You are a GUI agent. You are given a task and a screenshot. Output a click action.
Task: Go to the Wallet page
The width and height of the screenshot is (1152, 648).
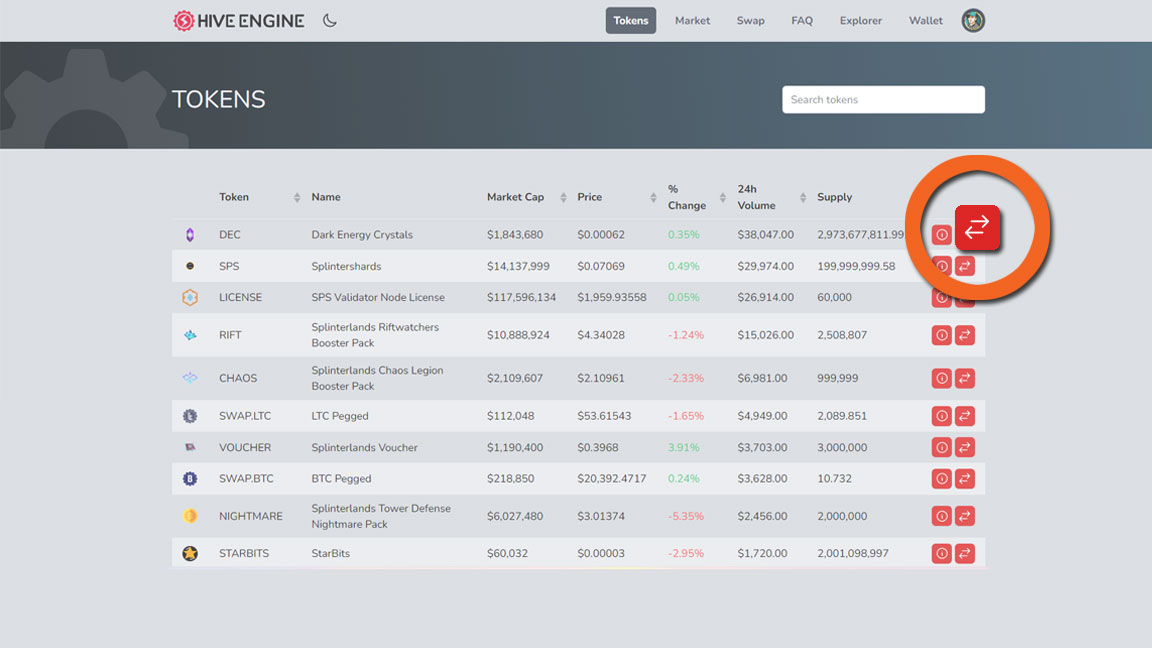pos(925,21)
